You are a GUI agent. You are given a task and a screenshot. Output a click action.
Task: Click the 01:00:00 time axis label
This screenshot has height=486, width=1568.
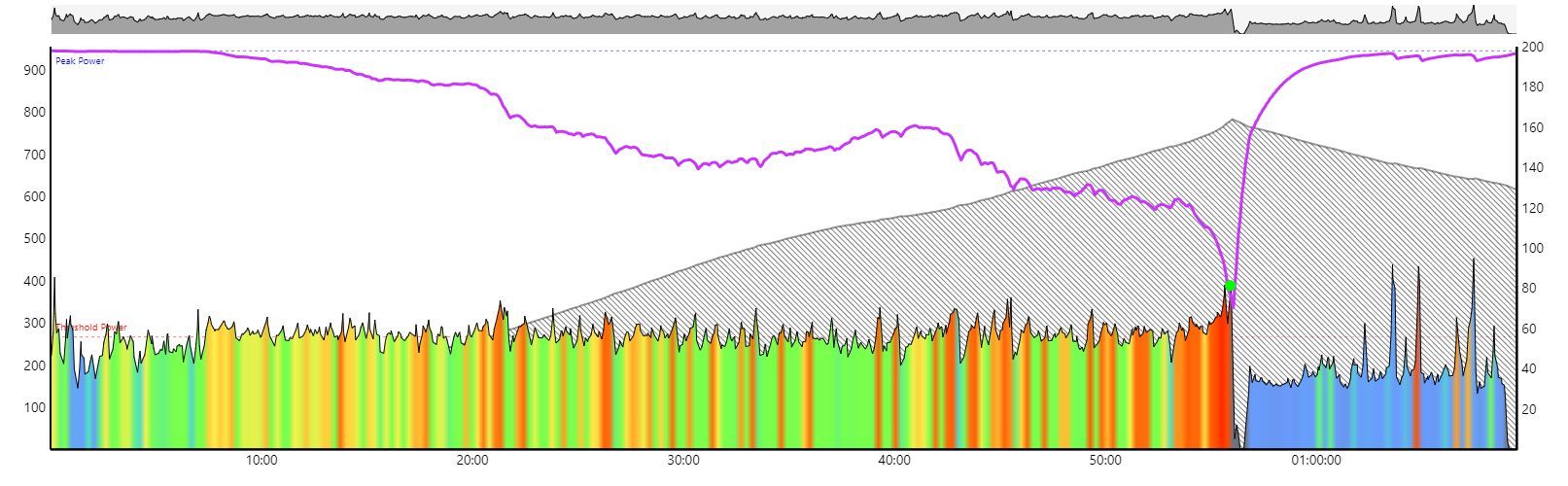click(x=1316, y=461)
